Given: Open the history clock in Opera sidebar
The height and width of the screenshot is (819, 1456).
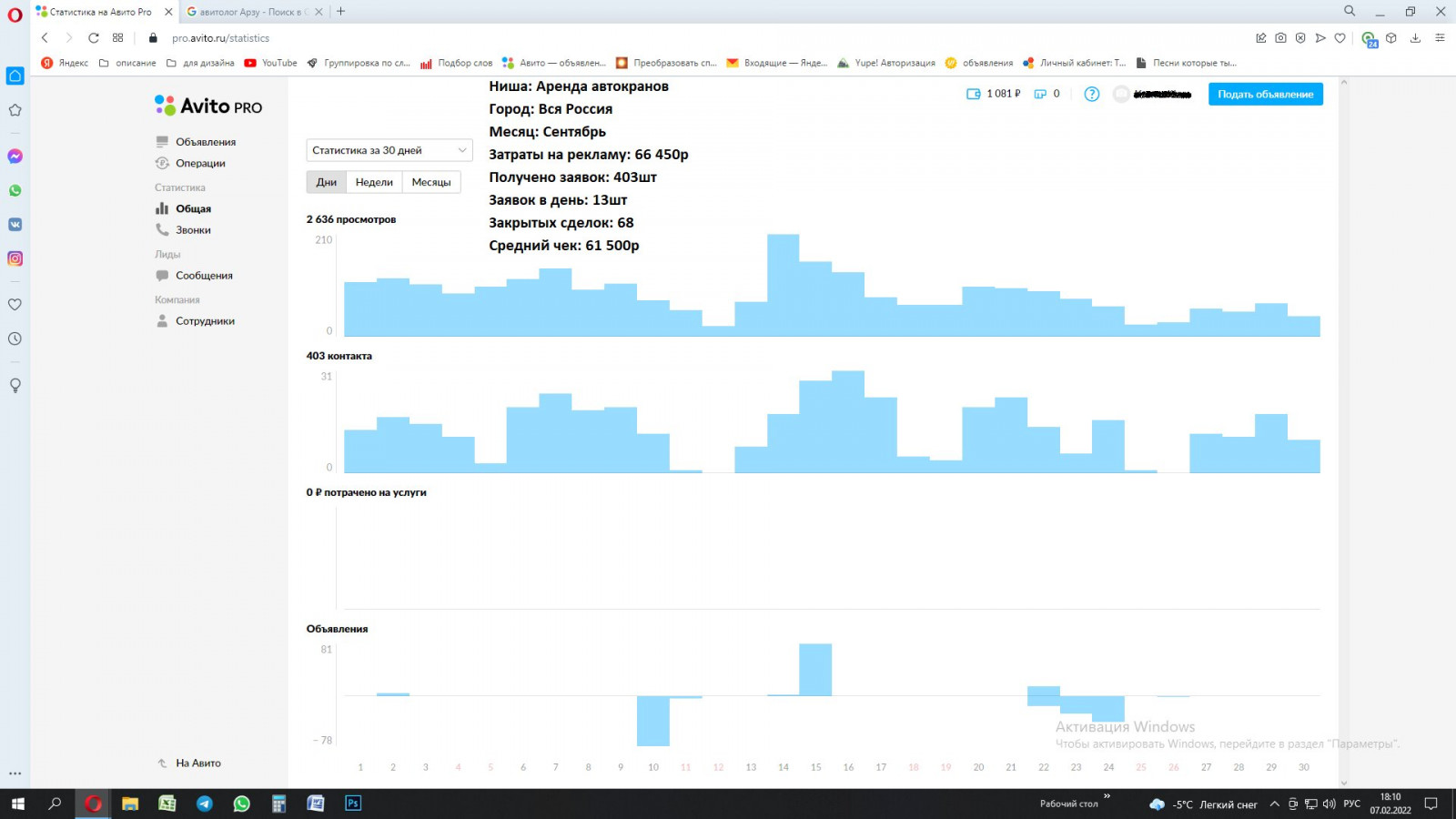Looking at the screenshot, I should (15, 339).
